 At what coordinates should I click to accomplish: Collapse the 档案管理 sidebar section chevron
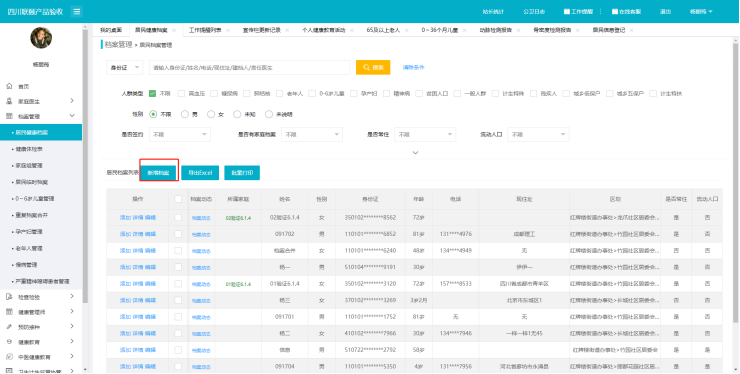click(72, 116)
